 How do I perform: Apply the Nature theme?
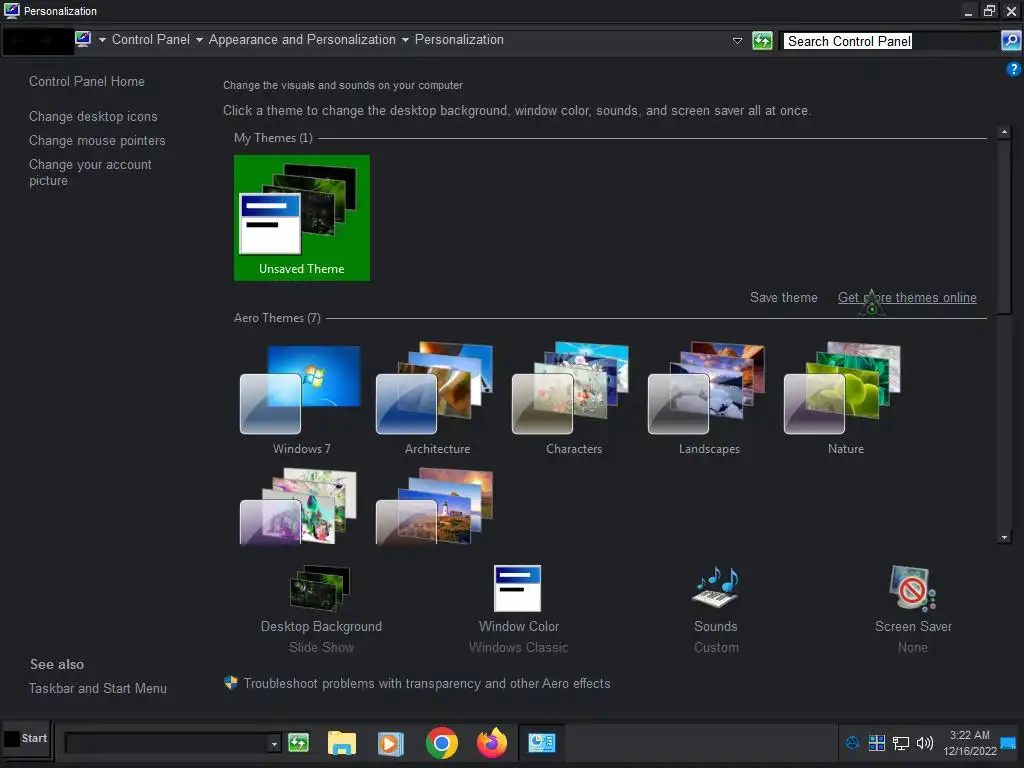(844, 398)
